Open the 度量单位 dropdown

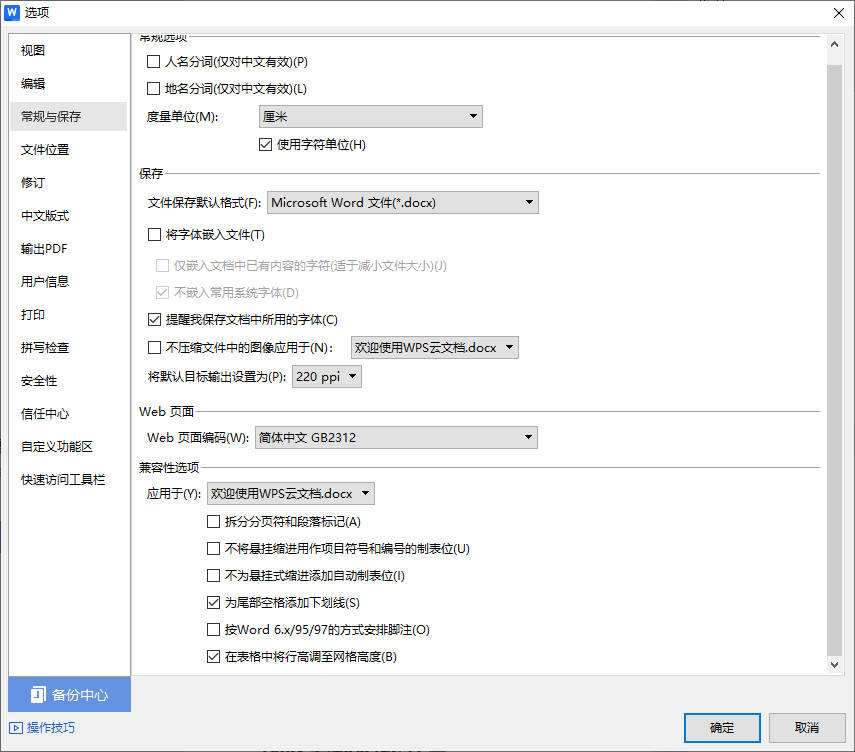[x=370, y=117]
